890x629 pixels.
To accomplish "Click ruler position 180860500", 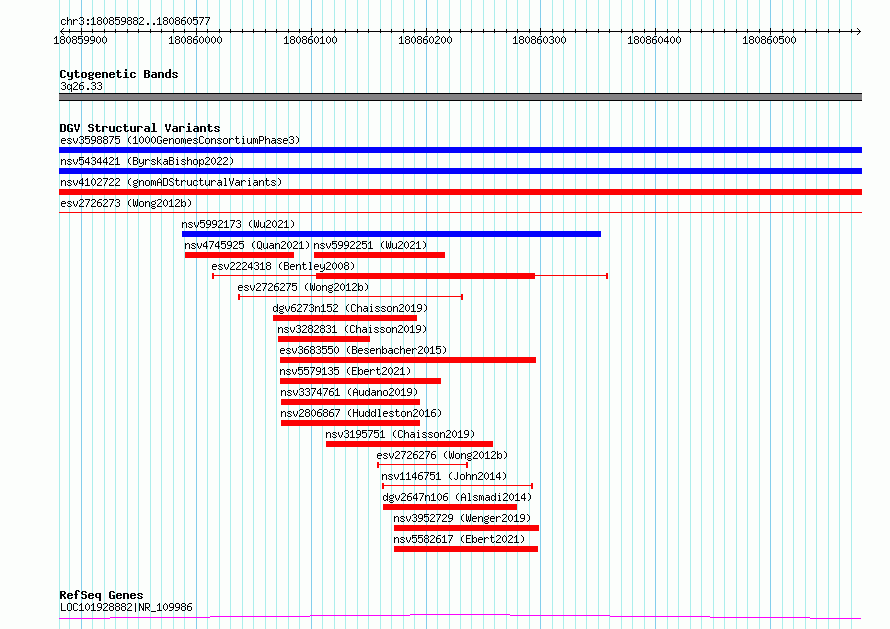I will tap(769, 40).
